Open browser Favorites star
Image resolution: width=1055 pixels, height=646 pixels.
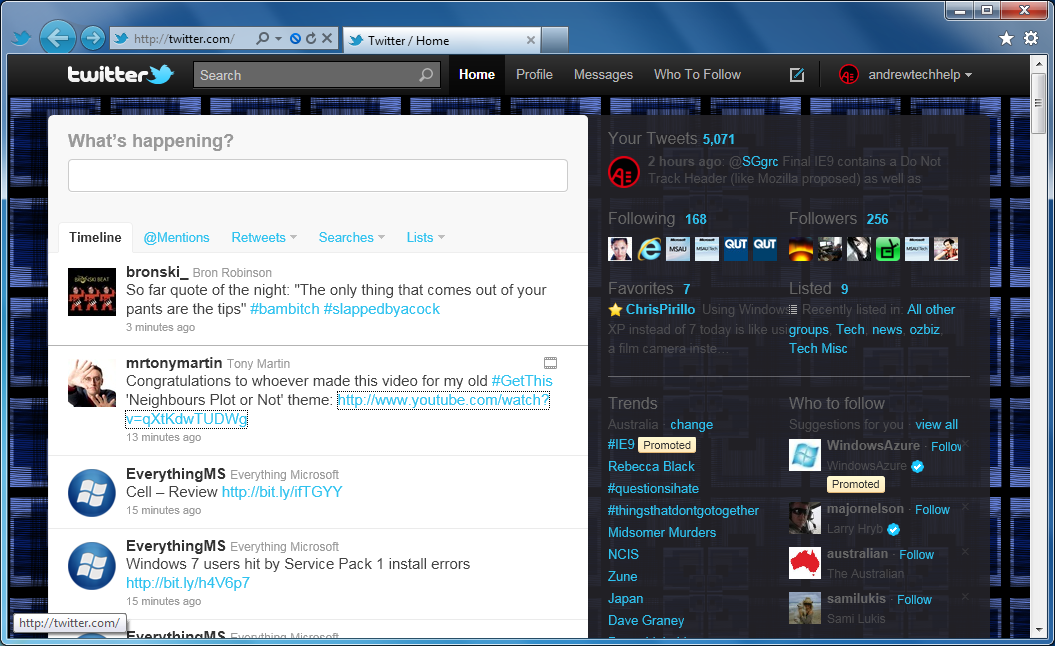point(1006,38)
